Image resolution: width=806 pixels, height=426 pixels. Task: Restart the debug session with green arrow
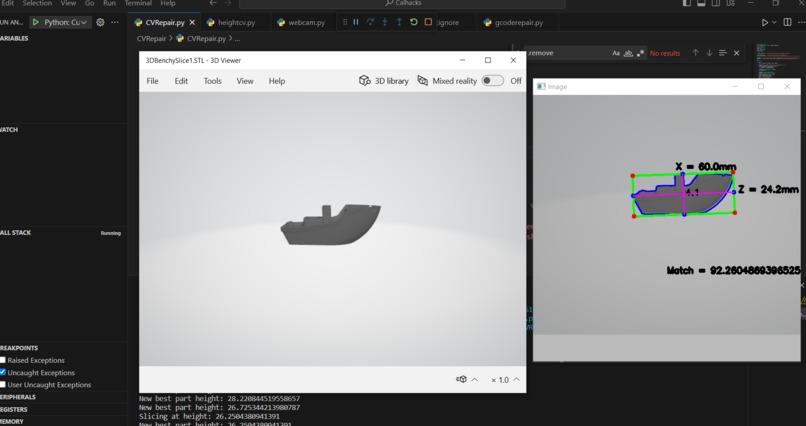(413, 22)
